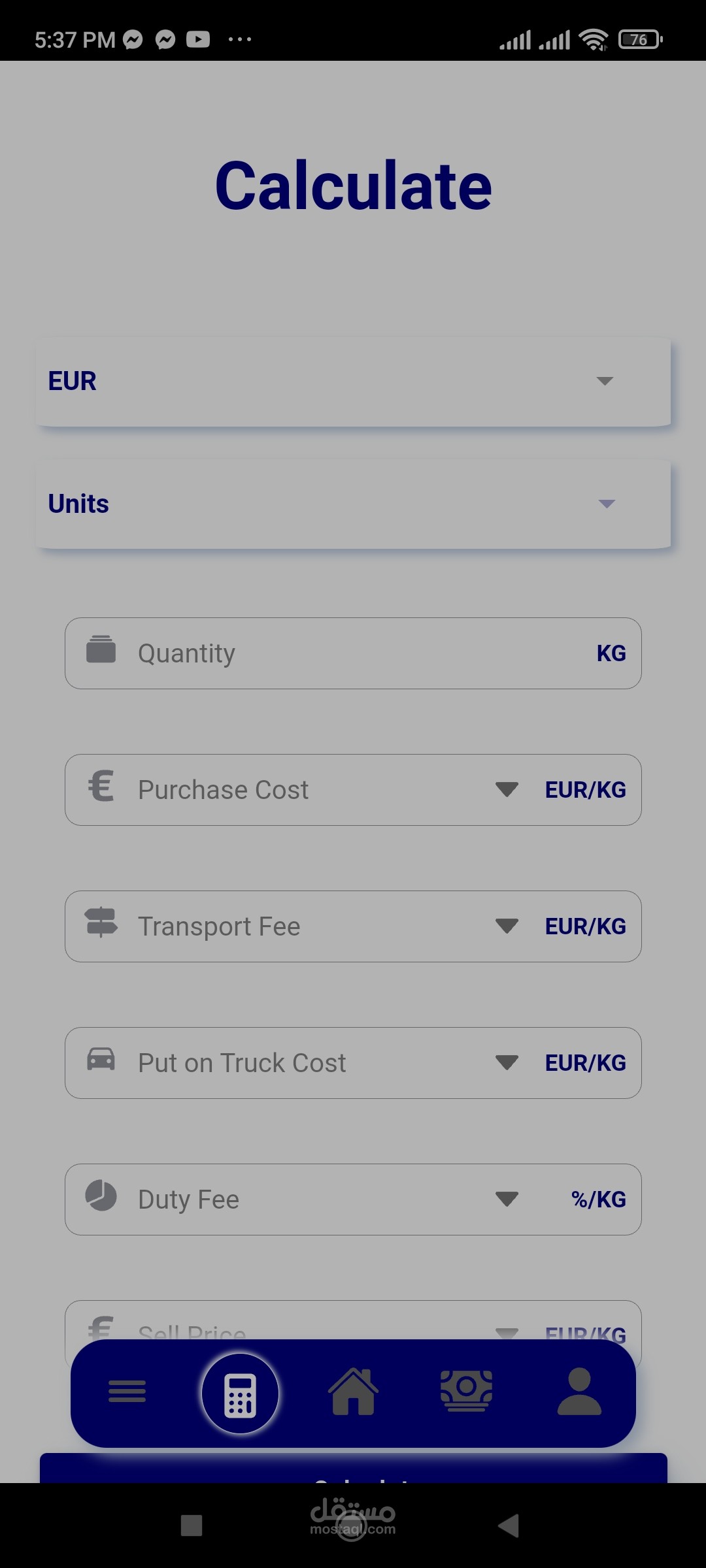Image resolution: width=706 pixels, height=1568 pixels.
Task: Open the Transport Fee unit dropdown arrow
Action: tap(507, 926)
